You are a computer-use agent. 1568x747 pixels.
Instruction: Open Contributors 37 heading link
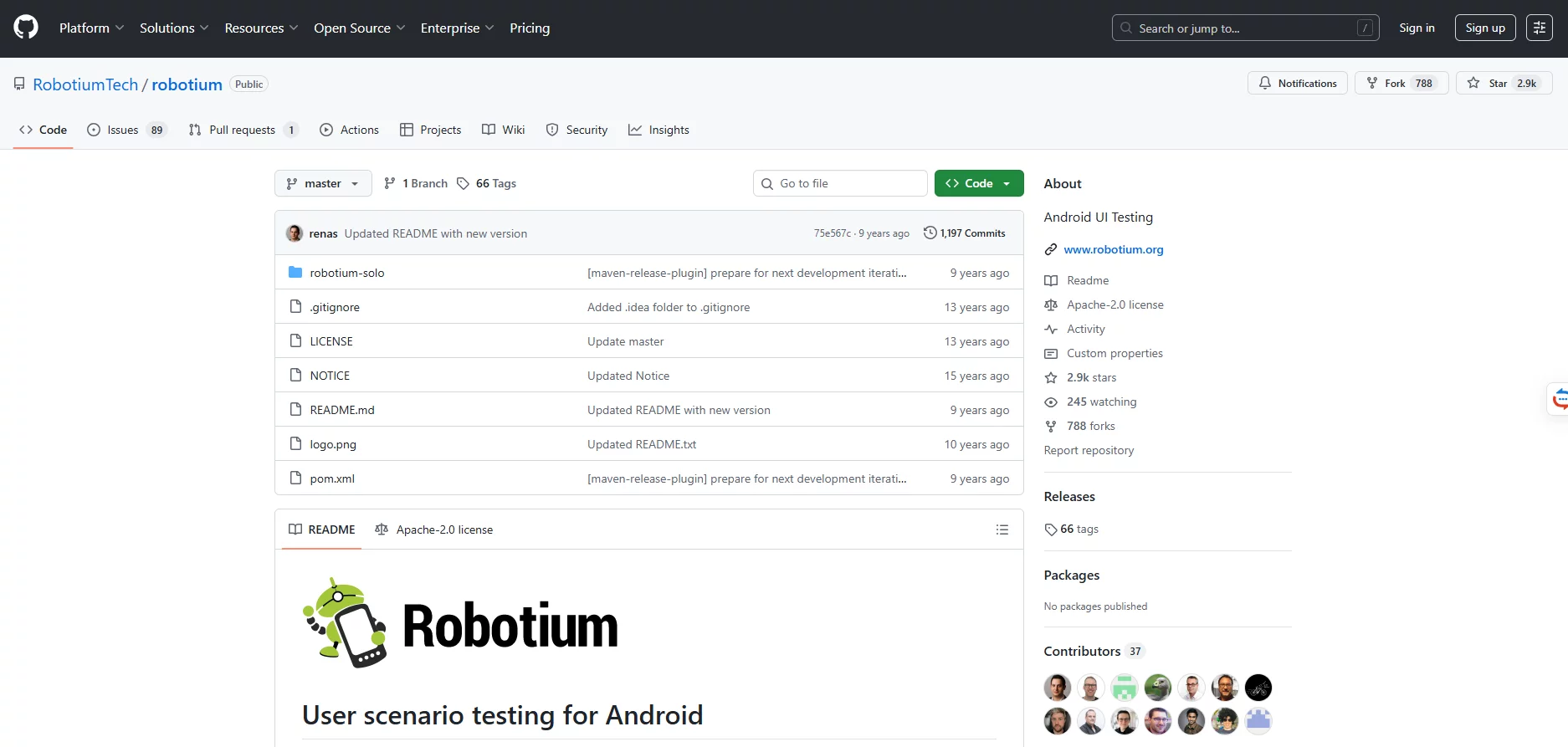pos(1094,651)
